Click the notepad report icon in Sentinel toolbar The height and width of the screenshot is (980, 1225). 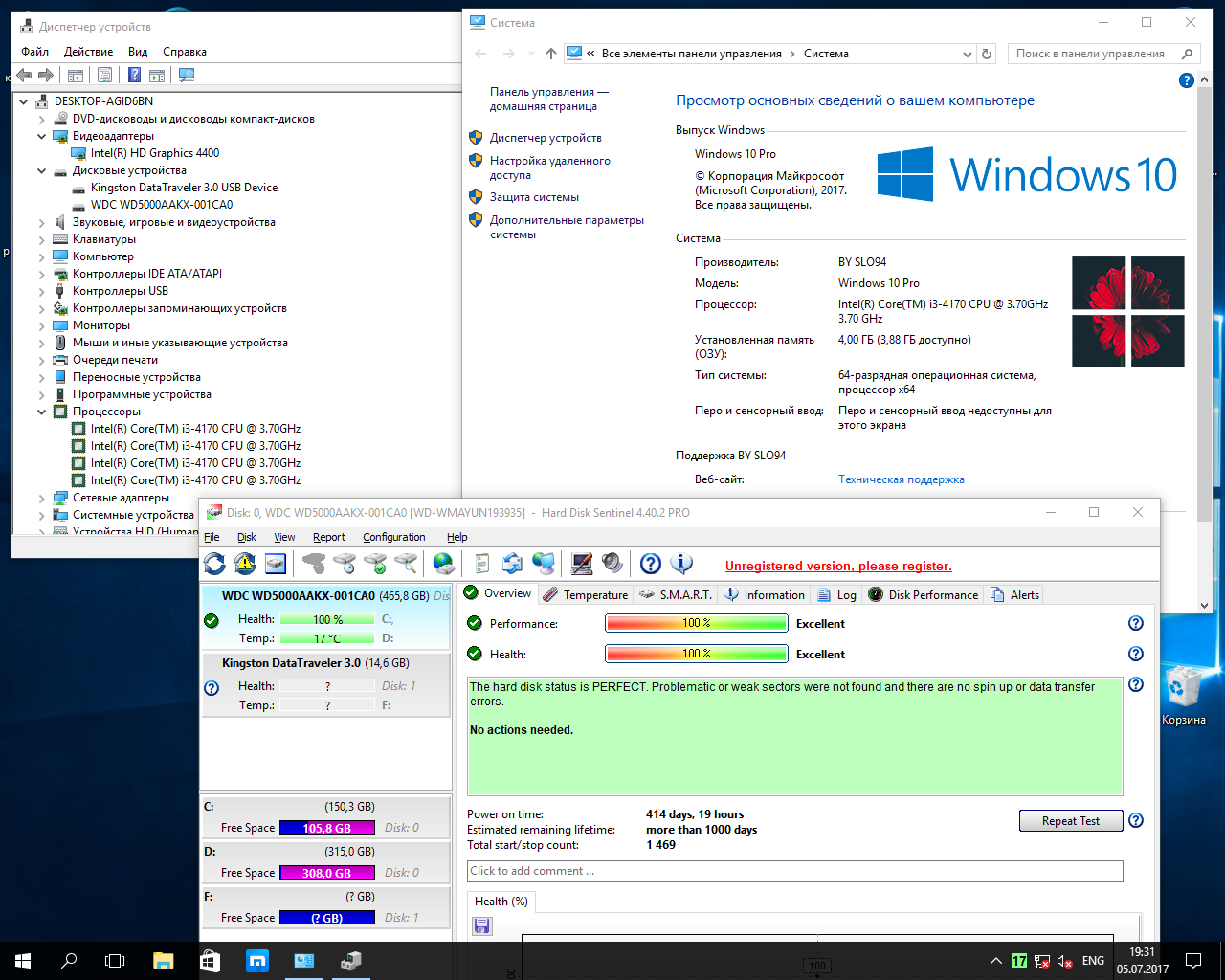(x=482, y=564)
